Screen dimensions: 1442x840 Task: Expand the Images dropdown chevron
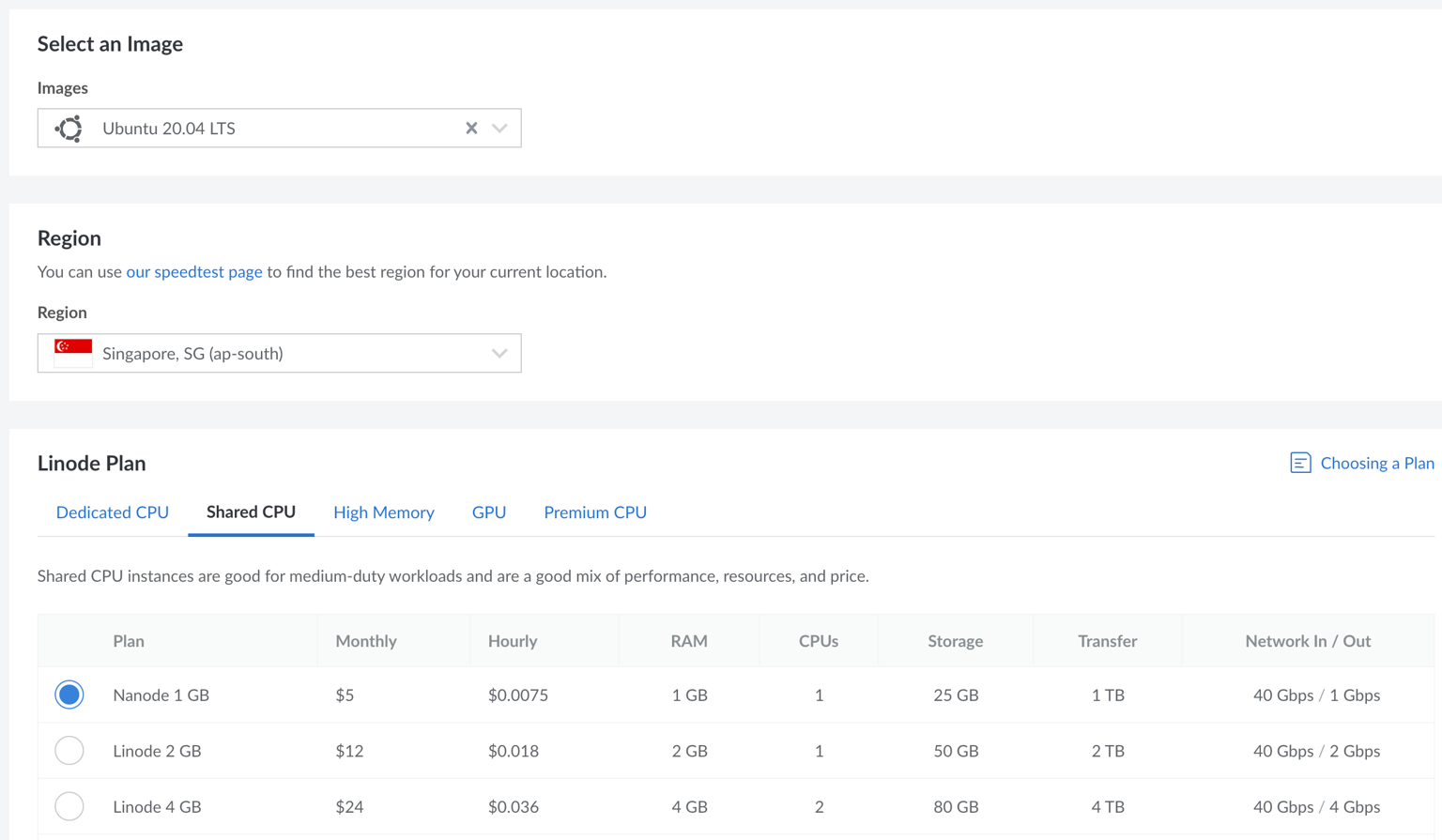[x=499, y=129]
